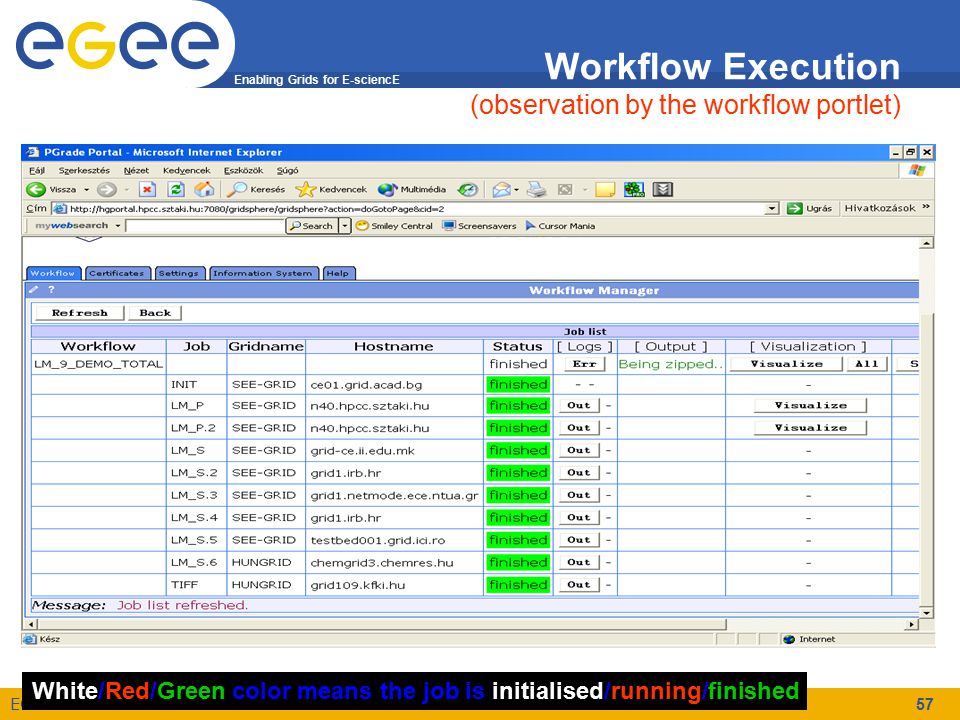Open the Mail envelope icon
Screen dimensions: 960x720
(x=501, y=190)
